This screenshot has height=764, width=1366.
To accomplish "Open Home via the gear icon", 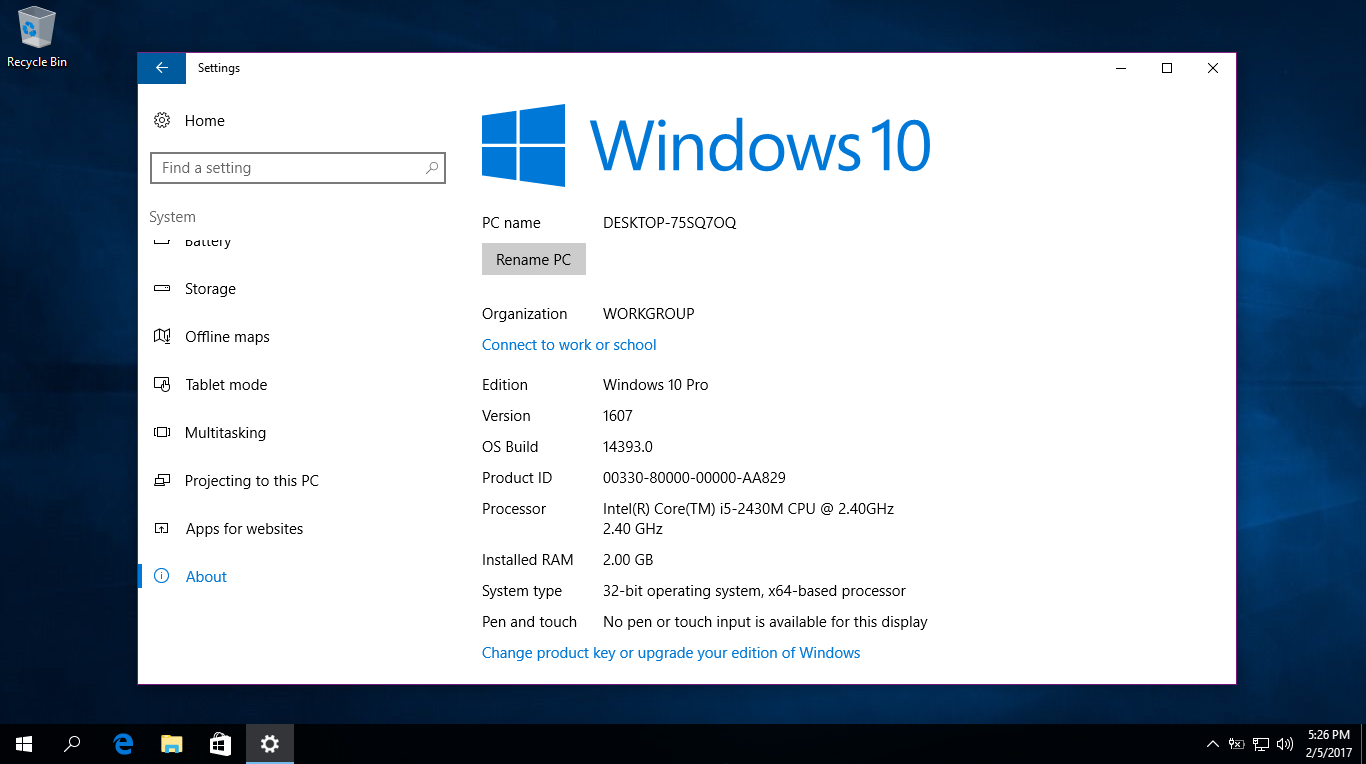I will tap(162, 120).
